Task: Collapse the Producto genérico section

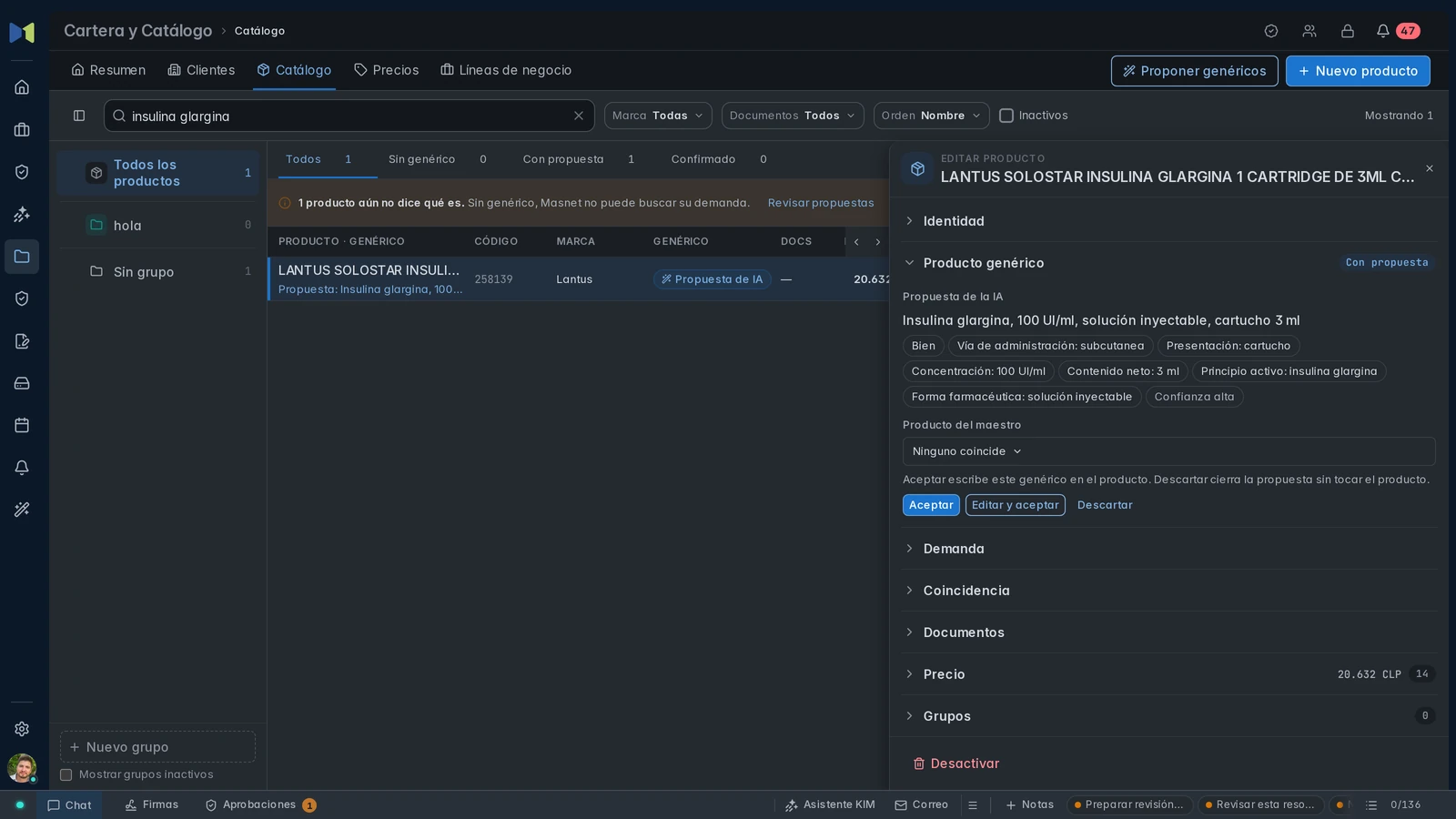Action: [1168, 263]
